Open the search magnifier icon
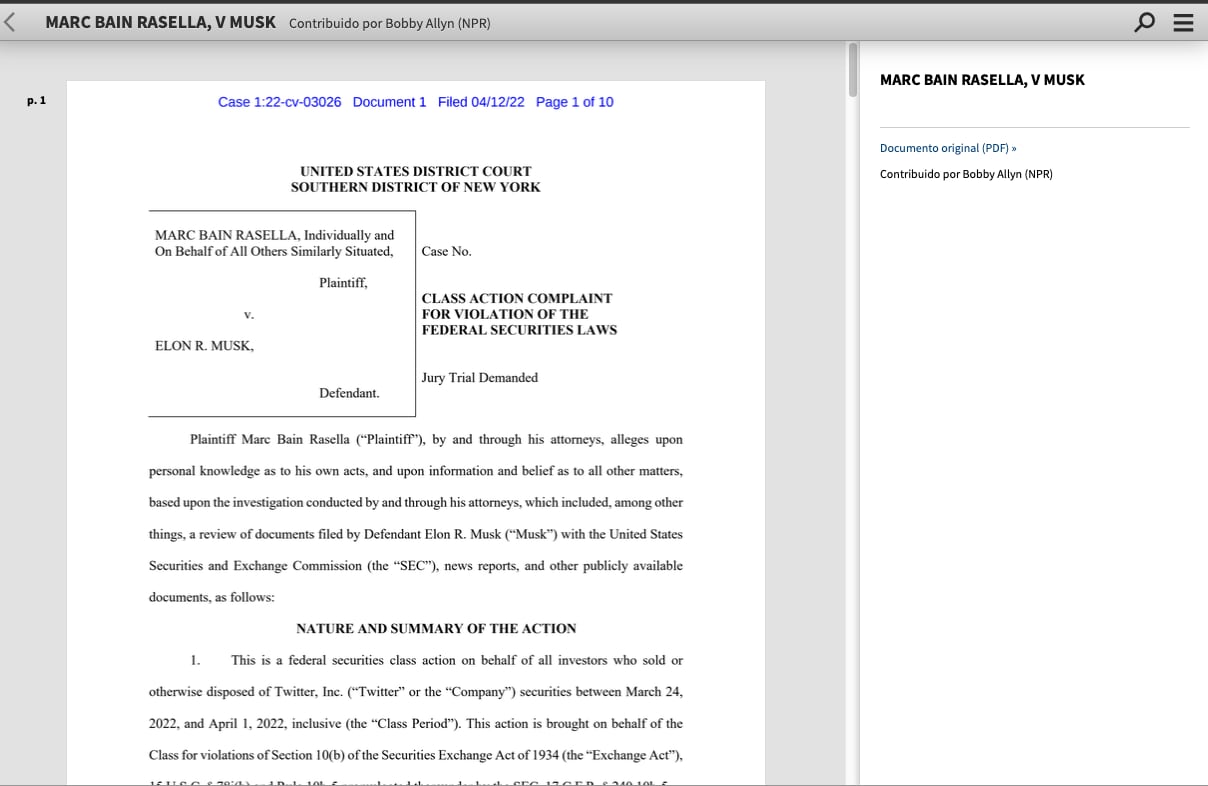The width and height of the screenshot is (1208, 786). 1145,22
